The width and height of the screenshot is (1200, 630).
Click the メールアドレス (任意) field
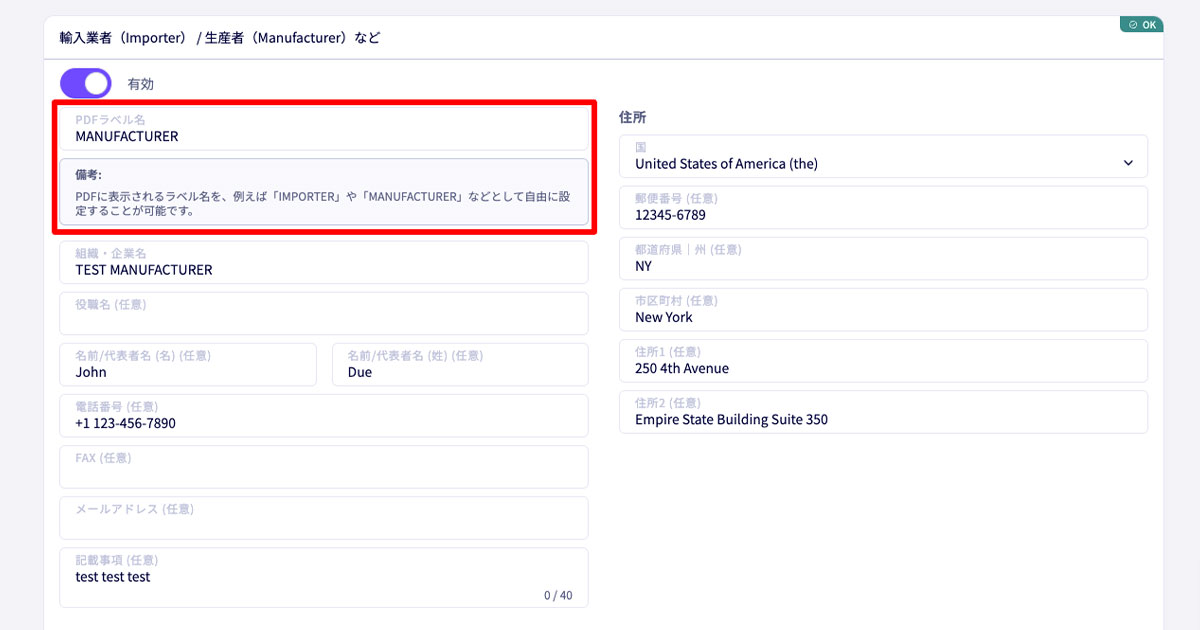click(x=324, y=517)
